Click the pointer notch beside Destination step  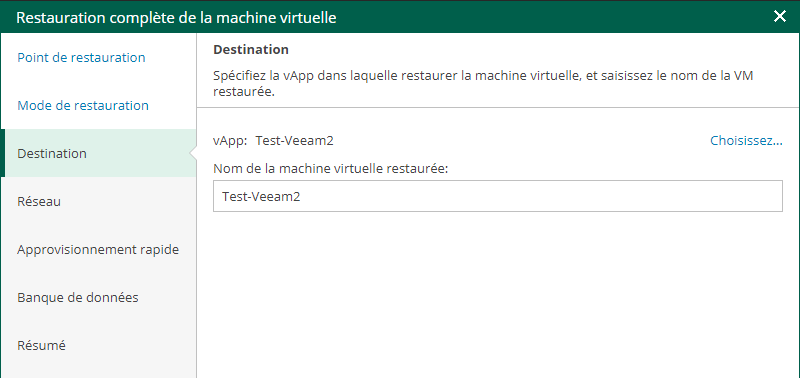tap(193, 153)
